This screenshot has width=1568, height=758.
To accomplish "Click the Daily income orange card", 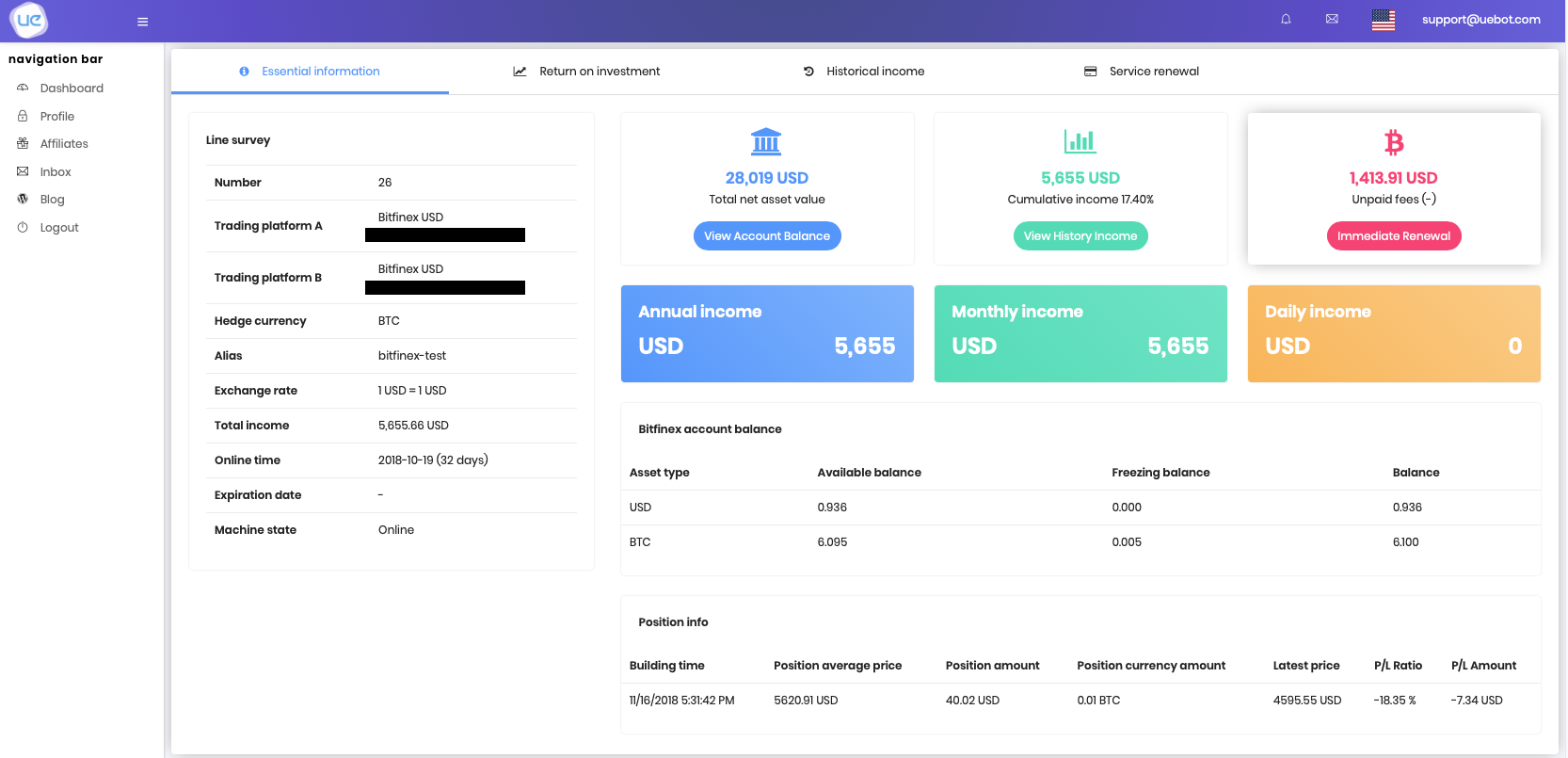I will point(1394,333).
